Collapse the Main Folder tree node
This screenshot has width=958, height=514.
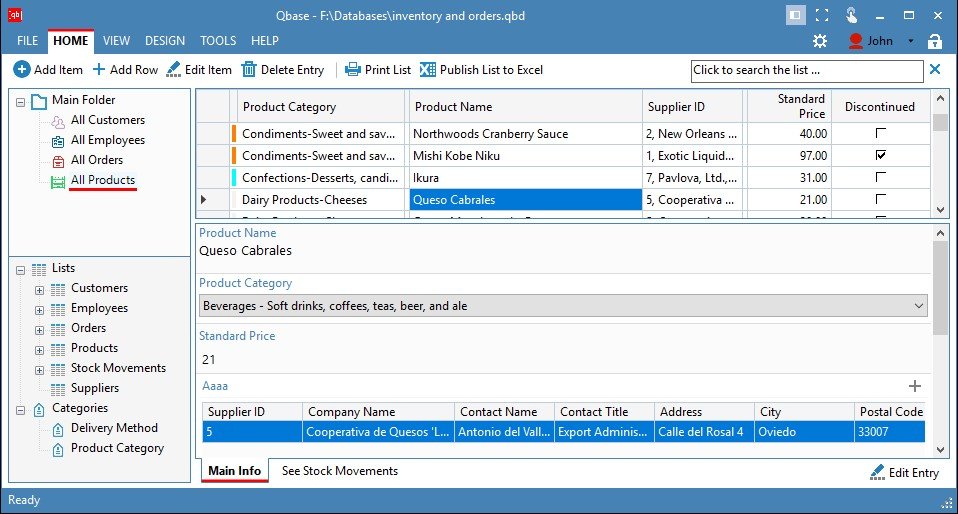[20, 102]
